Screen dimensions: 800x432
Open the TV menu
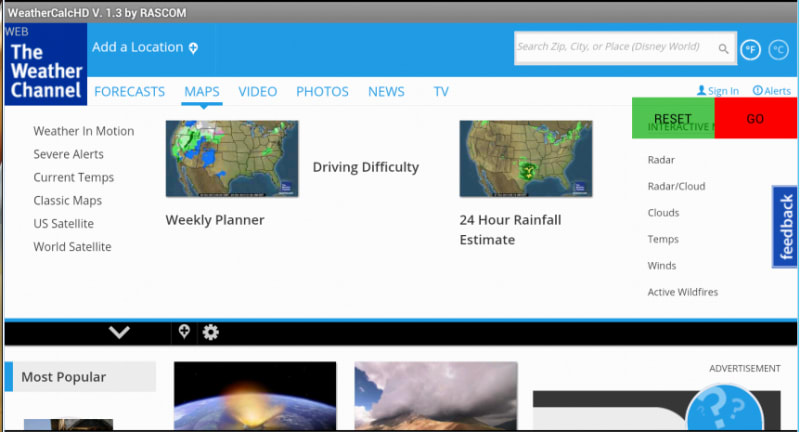pos(441,92)
